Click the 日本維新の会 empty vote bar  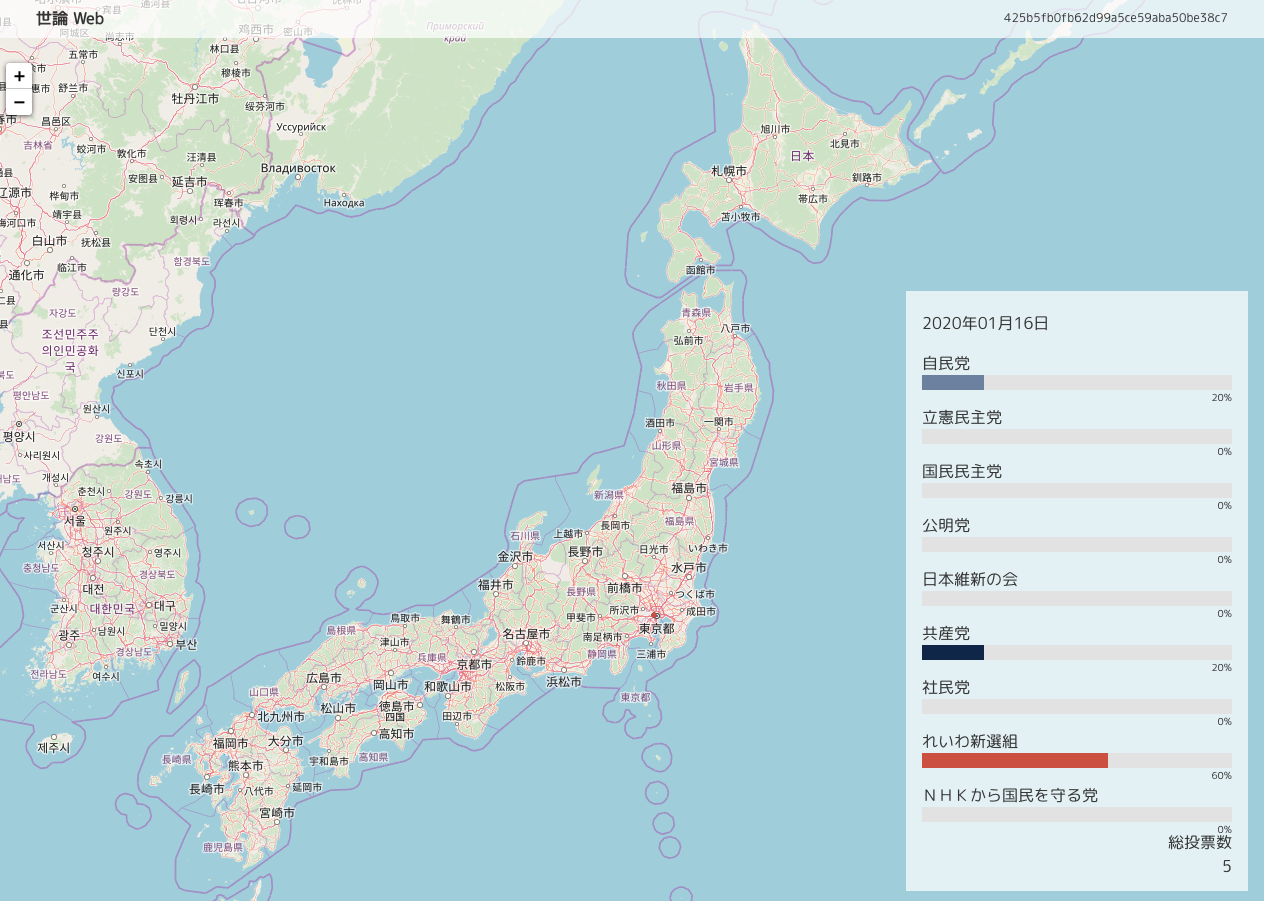pyautogui.click(x=1077, y=598)
